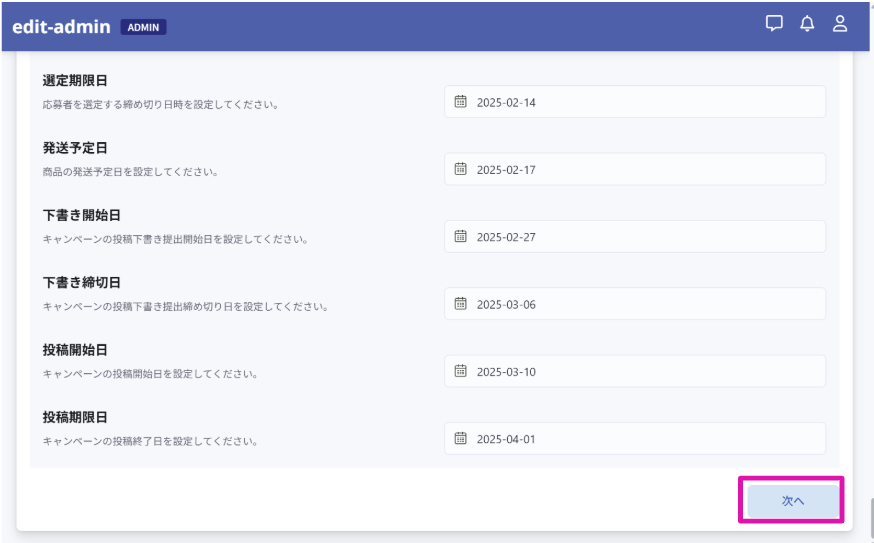
Task: Click calendar icon for 発送予定日
Action: pos(461,169)
